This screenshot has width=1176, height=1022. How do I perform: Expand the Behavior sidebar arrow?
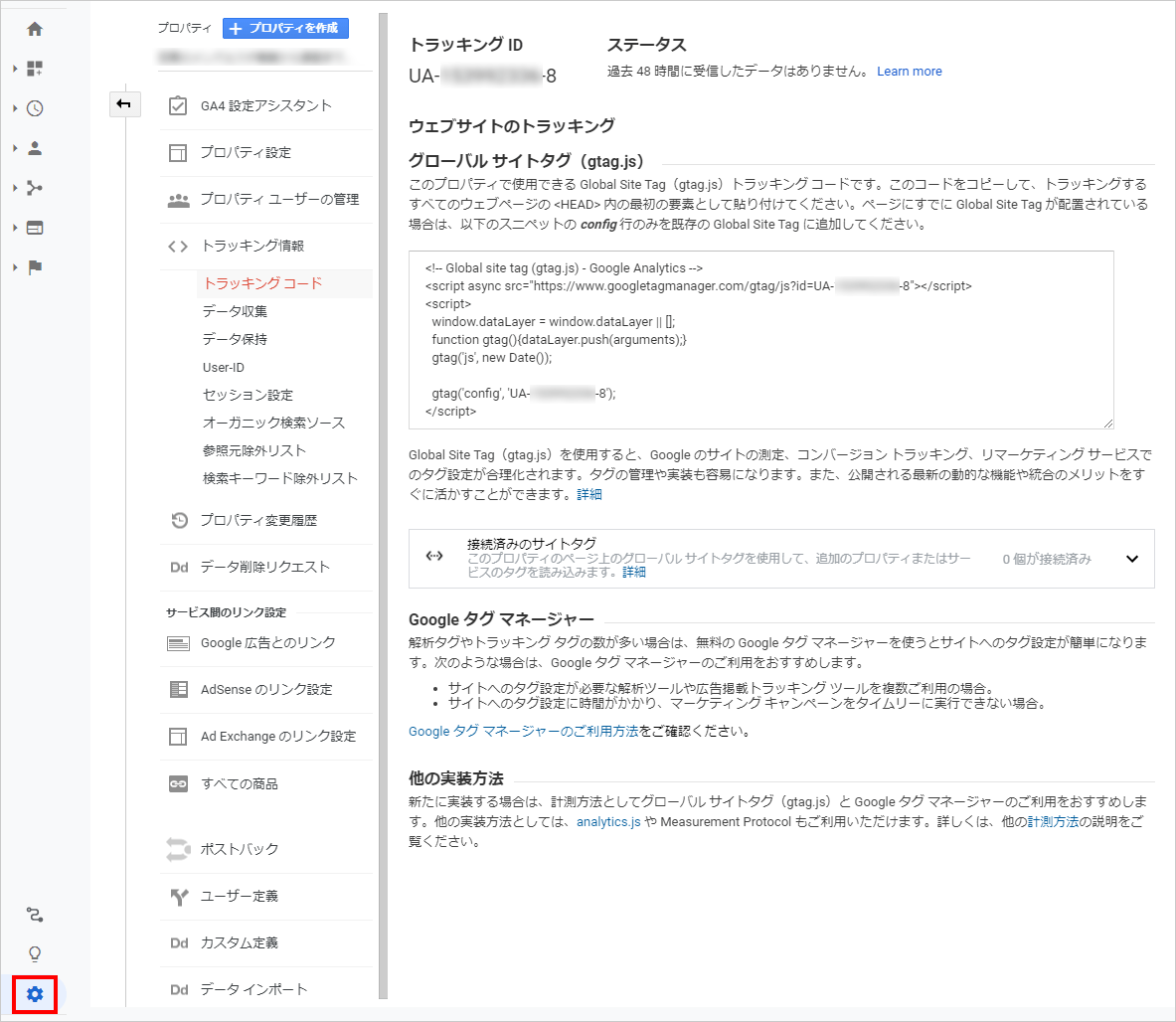(15, 228)
